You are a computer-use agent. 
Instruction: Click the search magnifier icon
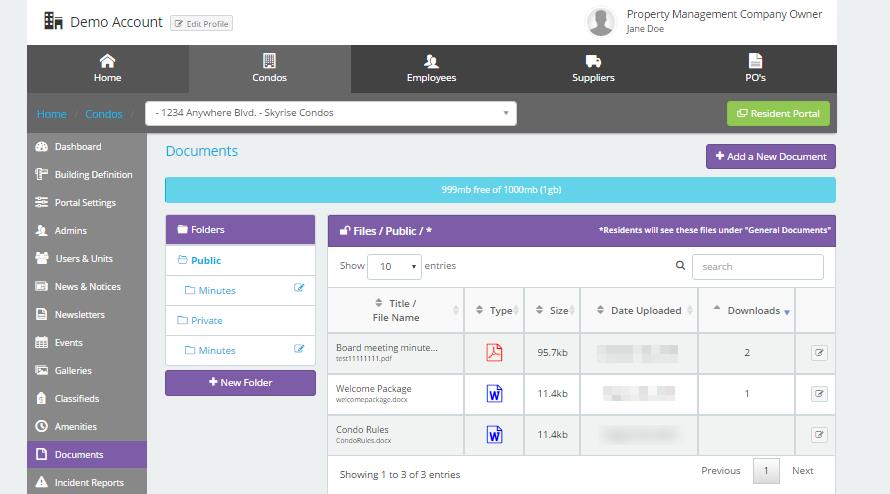pos(681,266)
